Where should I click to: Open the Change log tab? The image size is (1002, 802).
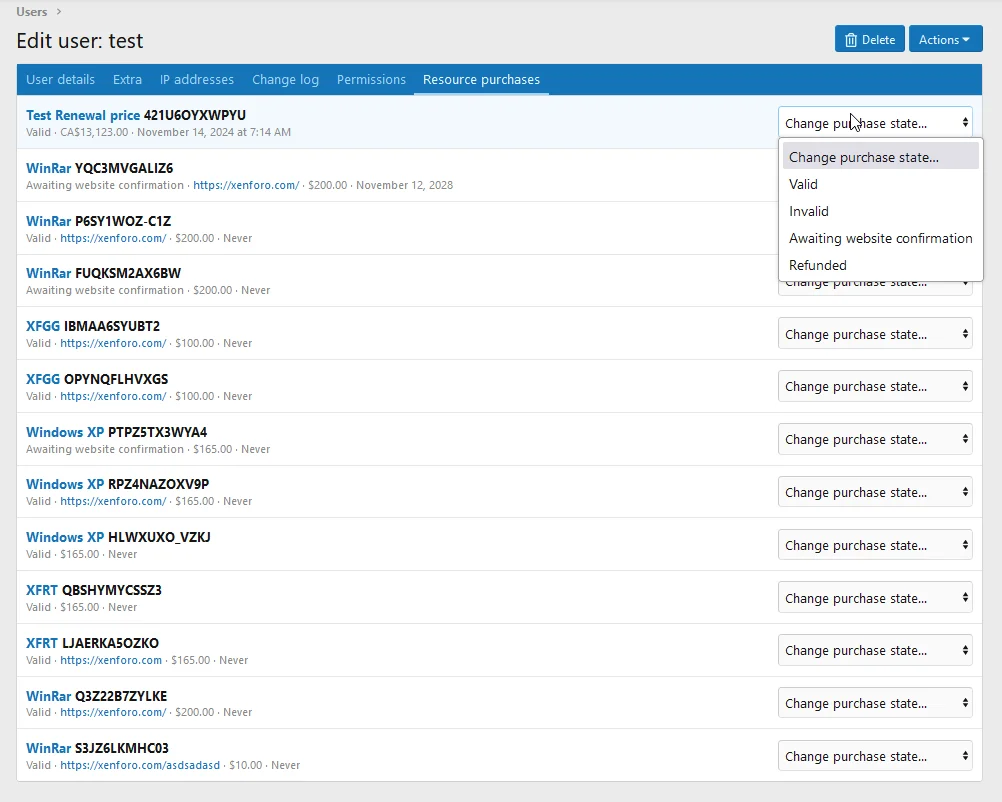285,80
